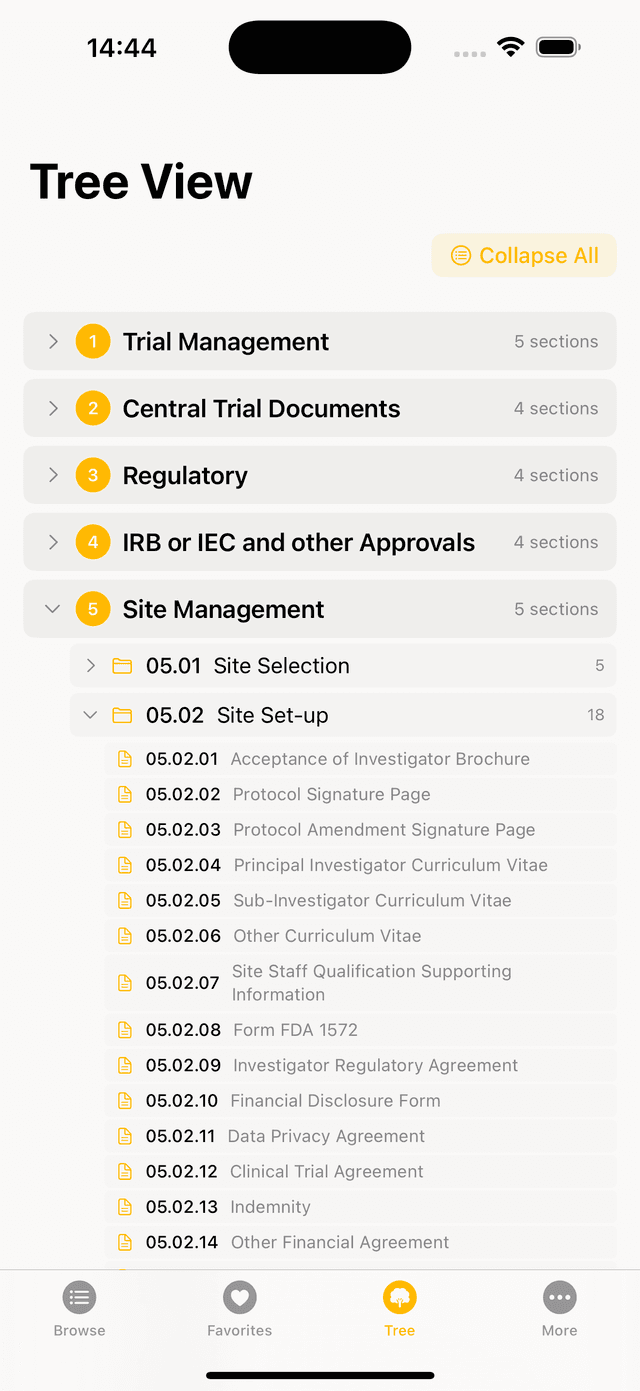640x1391 pixels.
Task: Open 05.02.01 Acceptance of Investigator Brochure
Action: click(360, 759)
